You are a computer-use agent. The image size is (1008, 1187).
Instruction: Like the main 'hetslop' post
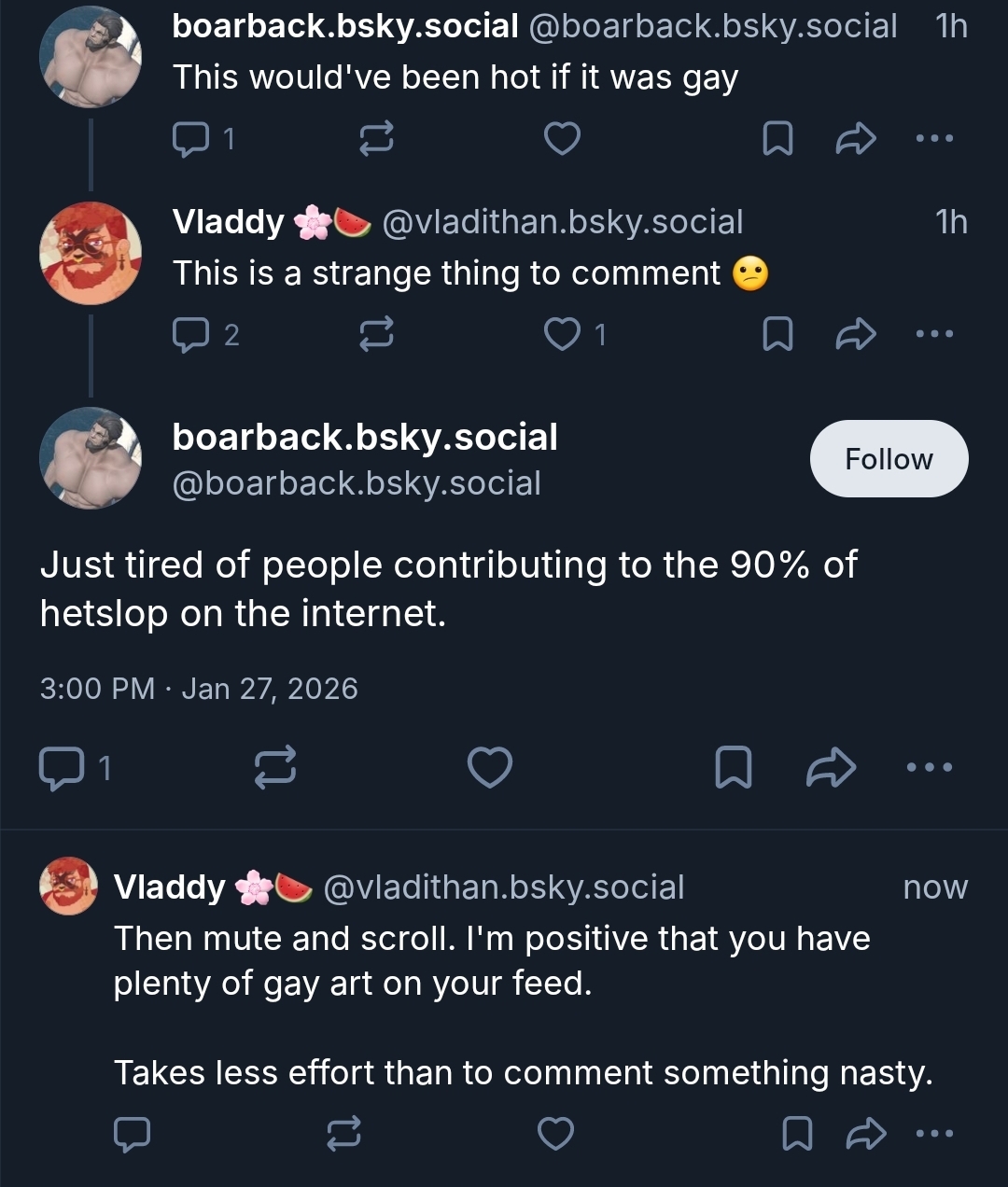(490, 768)
